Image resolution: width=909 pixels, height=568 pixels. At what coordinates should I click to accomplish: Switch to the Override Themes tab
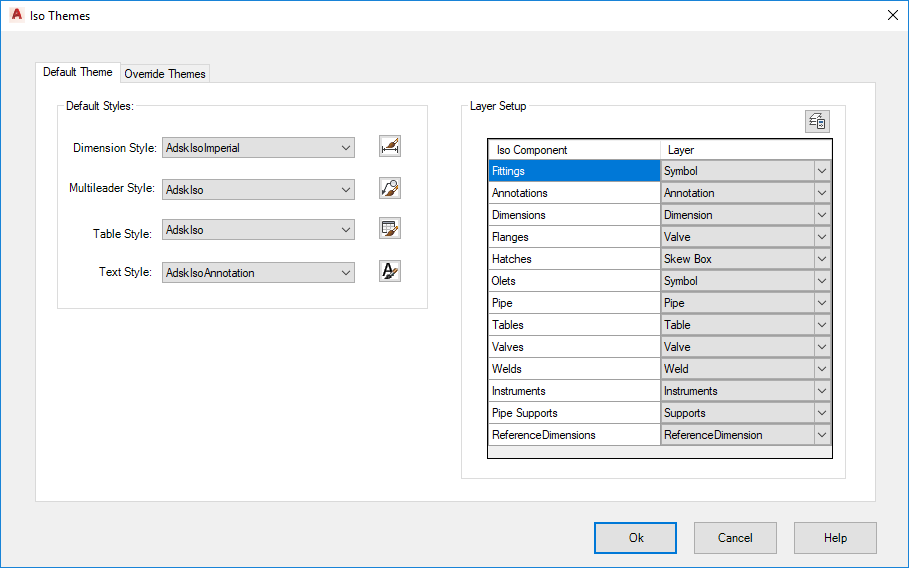[165, 74]
